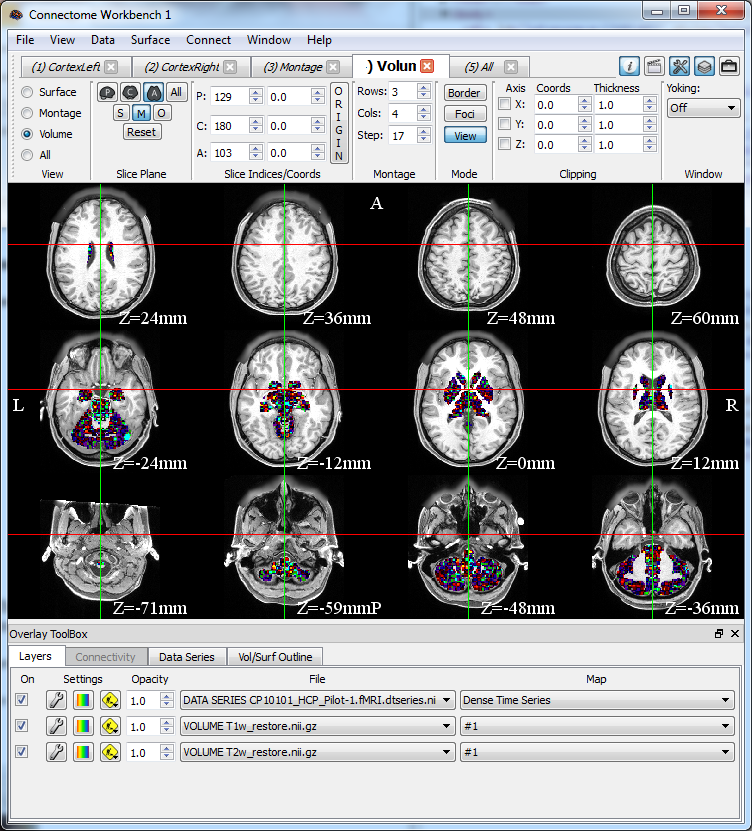Viewport: 752px width, 831px height.
Task: Open the Yoking dropdown
Action: (x=703, y=107)
